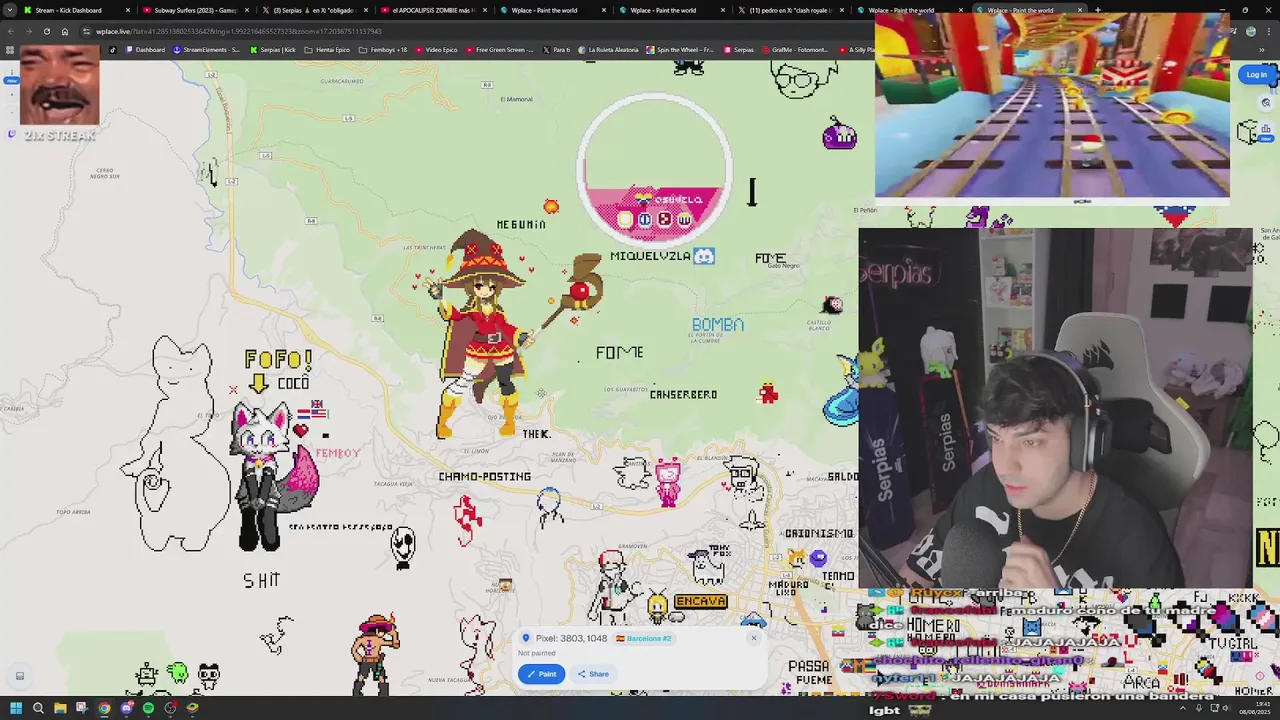The height and width of the screenshot is (720, 1280).
Task: Open the Spin the Wheel bookmark
Action: [680, 50]
